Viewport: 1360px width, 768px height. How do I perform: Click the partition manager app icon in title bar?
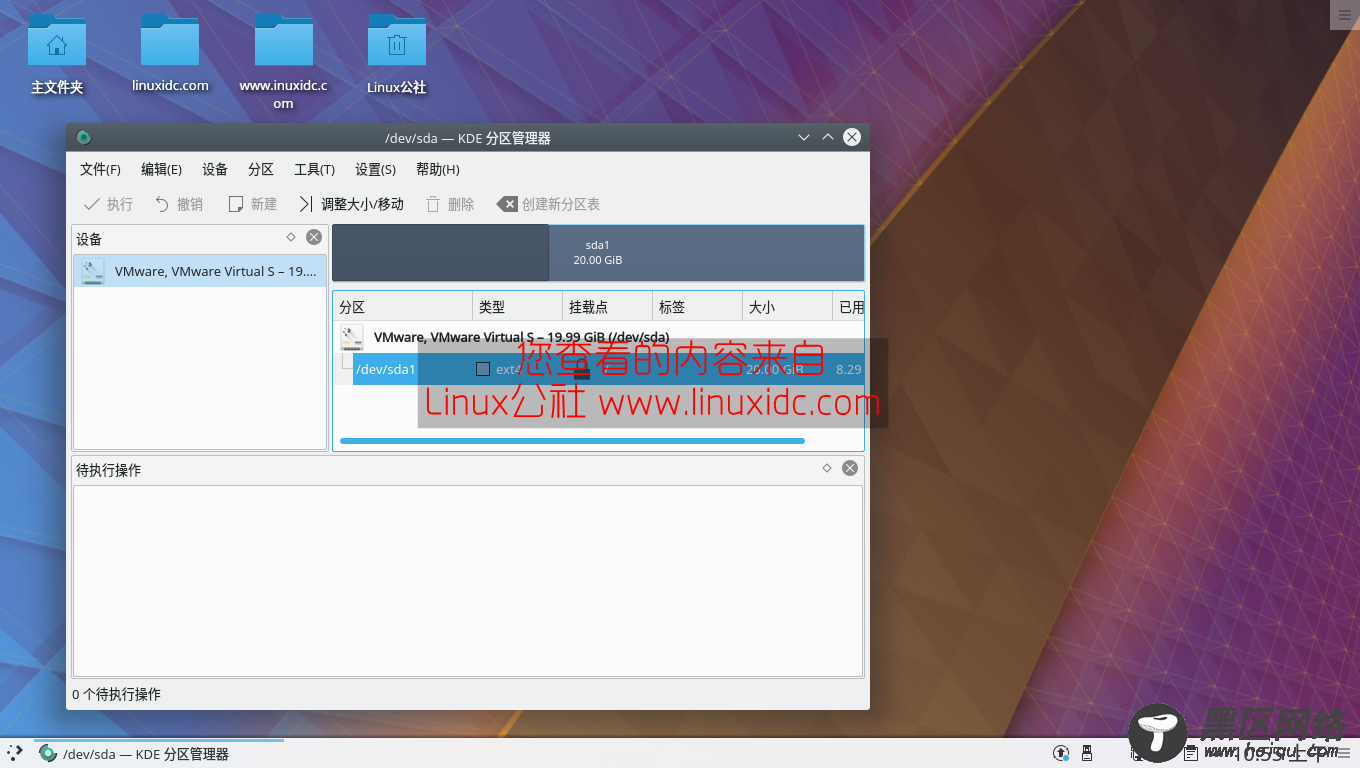tap(84, 137)
